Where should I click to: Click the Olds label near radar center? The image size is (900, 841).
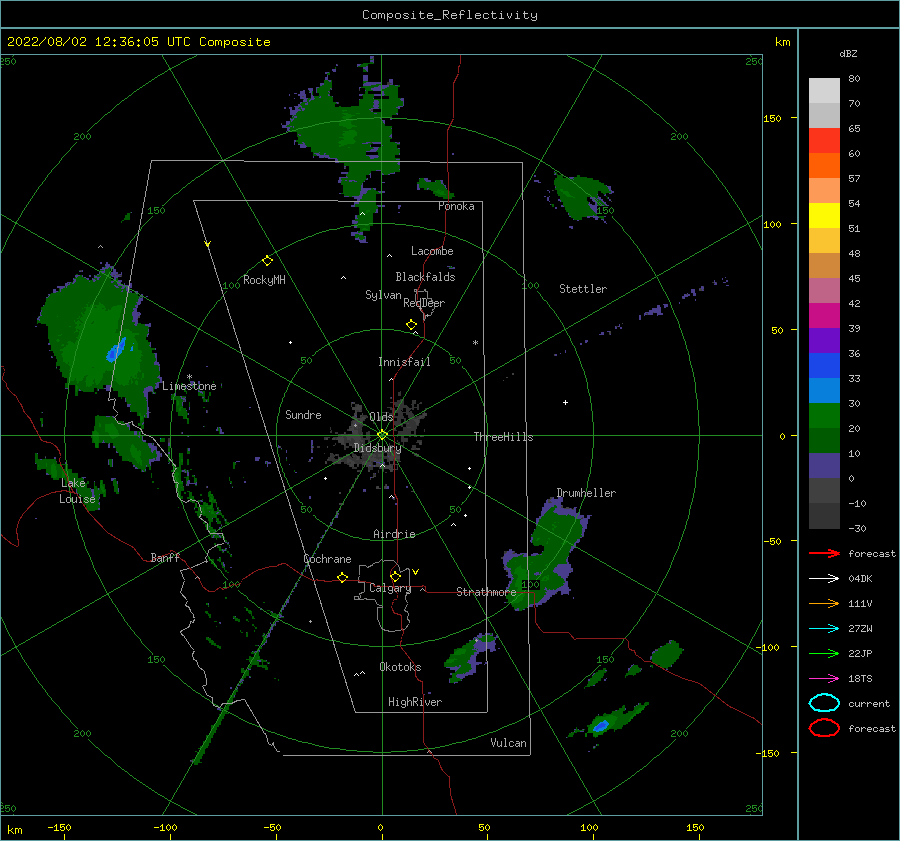click(x=381, y=417)
